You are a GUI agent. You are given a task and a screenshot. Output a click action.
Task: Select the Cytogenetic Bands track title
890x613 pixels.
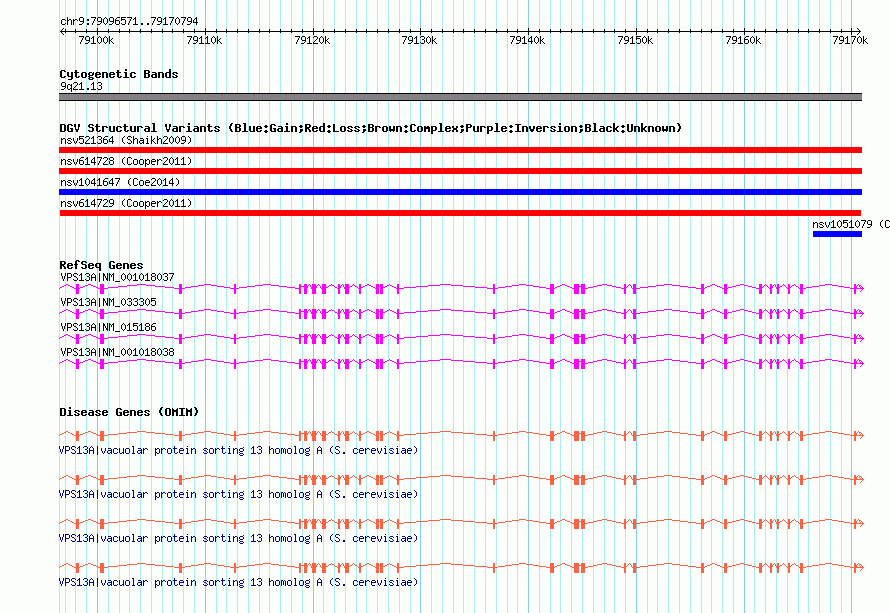tap(119, 74)
